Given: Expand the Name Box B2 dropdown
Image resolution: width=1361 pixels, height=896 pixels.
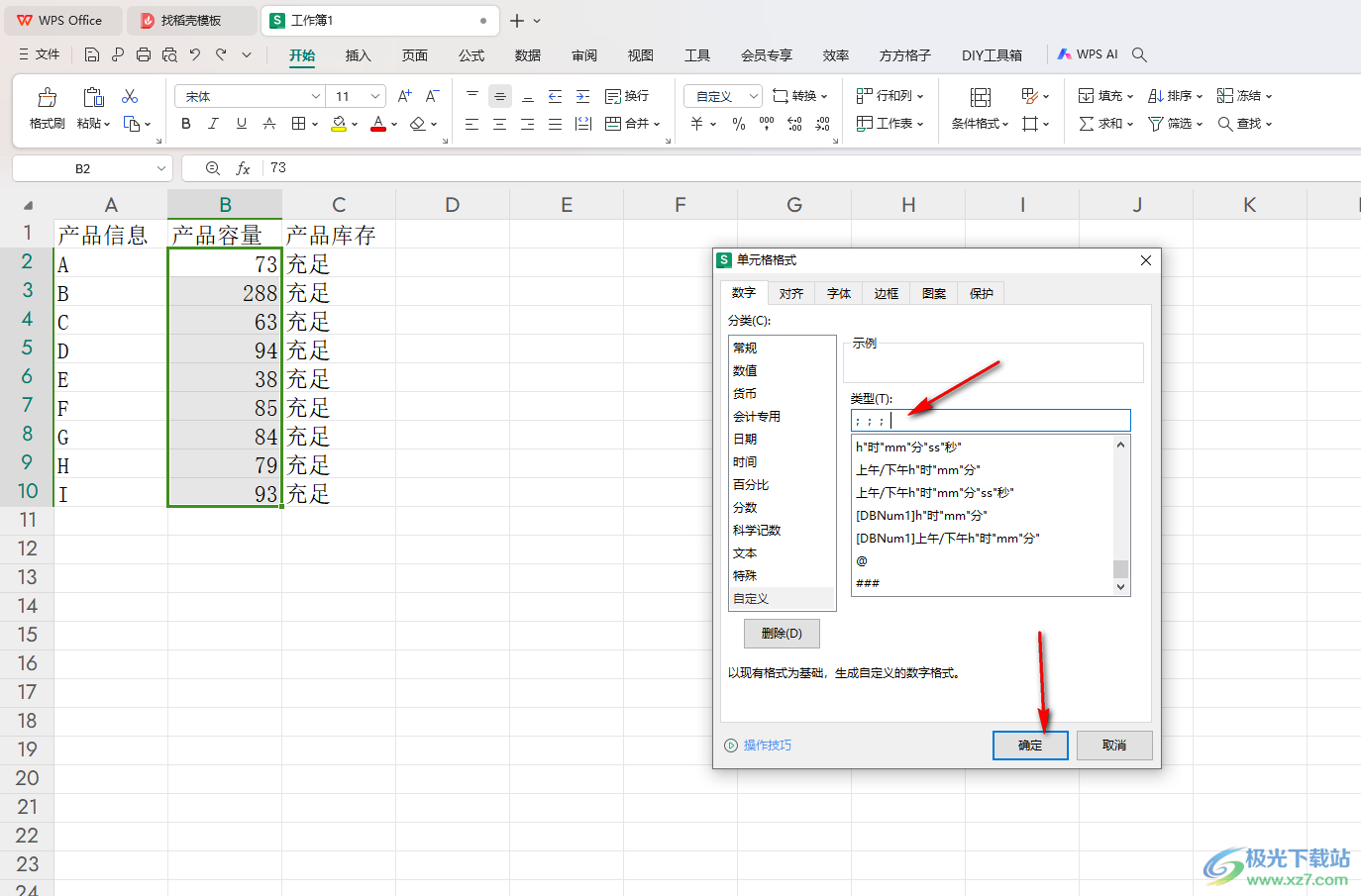Looking at the screenshot, I should click(x=161, y=168).
